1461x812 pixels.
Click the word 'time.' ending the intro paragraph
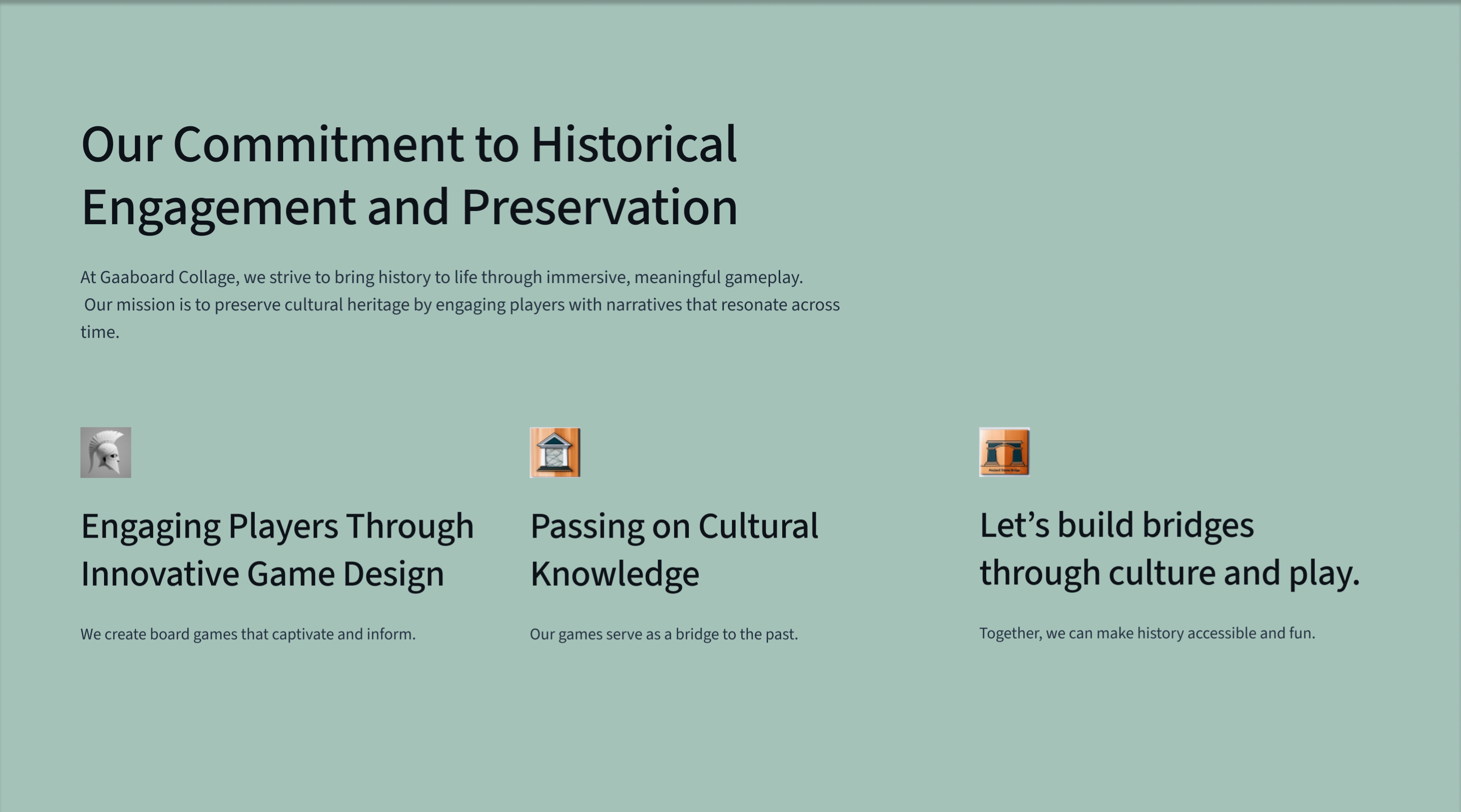pos(100,332)
